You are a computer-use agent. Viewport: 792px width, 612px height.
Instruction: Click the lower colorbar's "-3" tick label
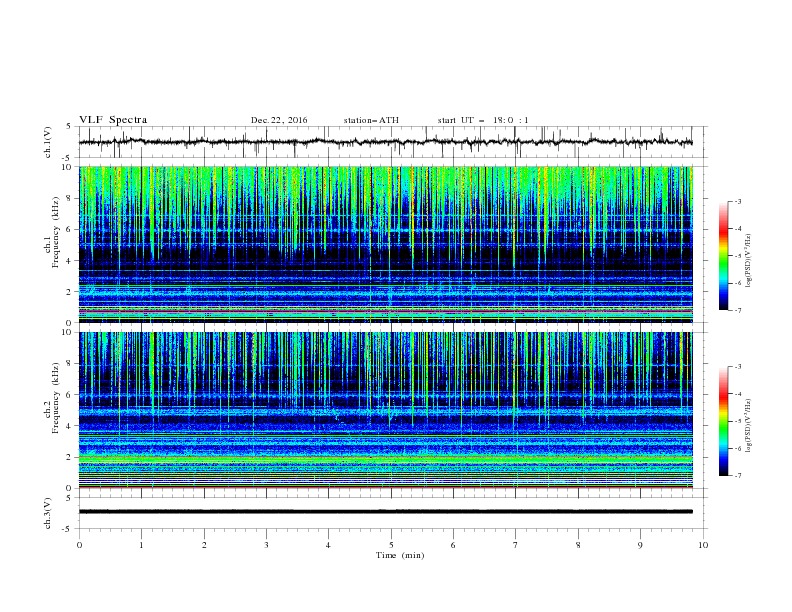[x=738, y=367]
